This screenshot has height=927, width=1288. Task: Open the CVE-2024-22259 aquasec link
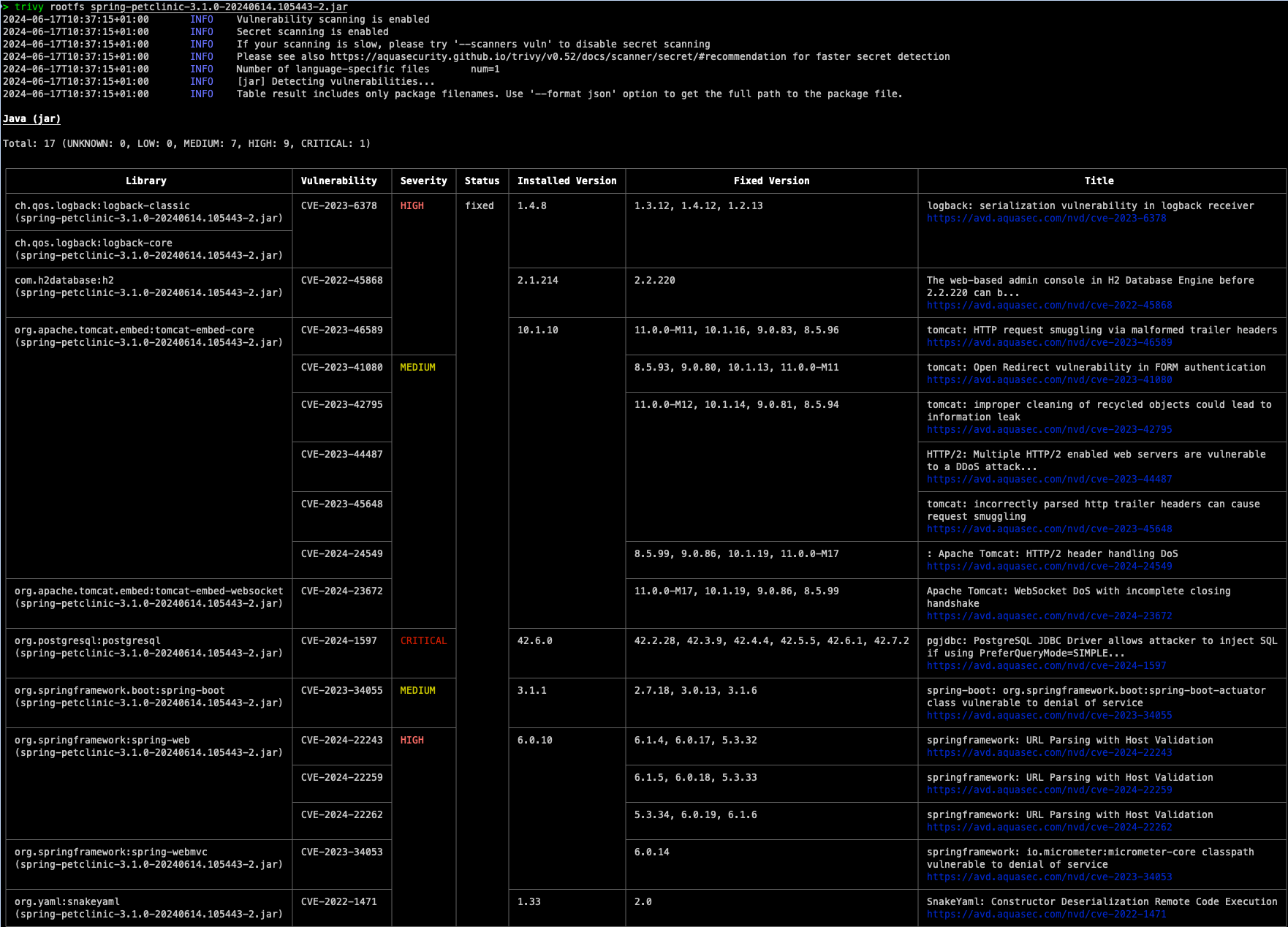(1049, 790)
